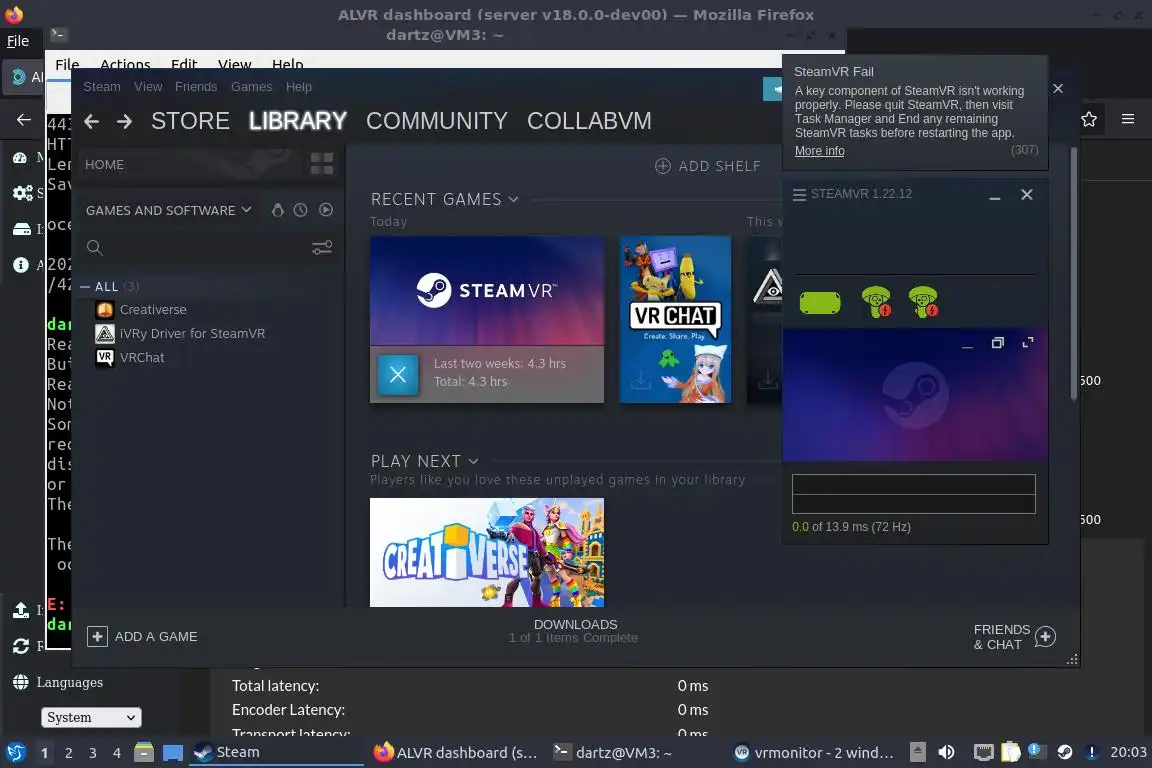
Task: Open advanced filter options in Steam library
Action: tap(322, 248)
